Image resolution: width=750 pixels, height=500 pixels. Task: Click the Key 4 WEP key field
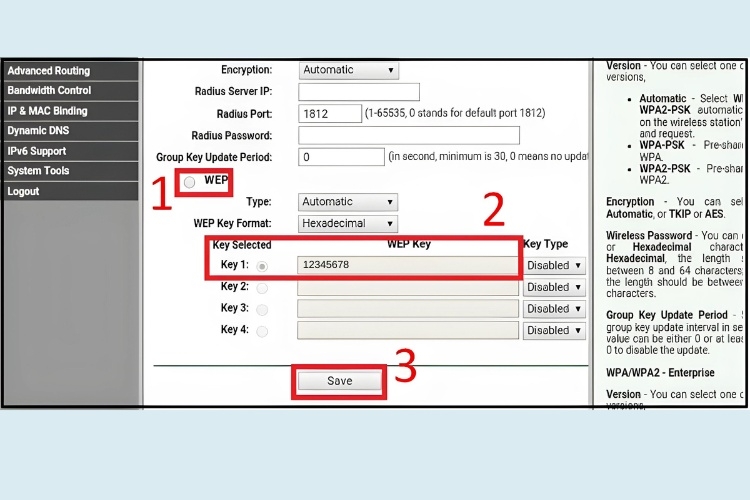pos(408,330)
